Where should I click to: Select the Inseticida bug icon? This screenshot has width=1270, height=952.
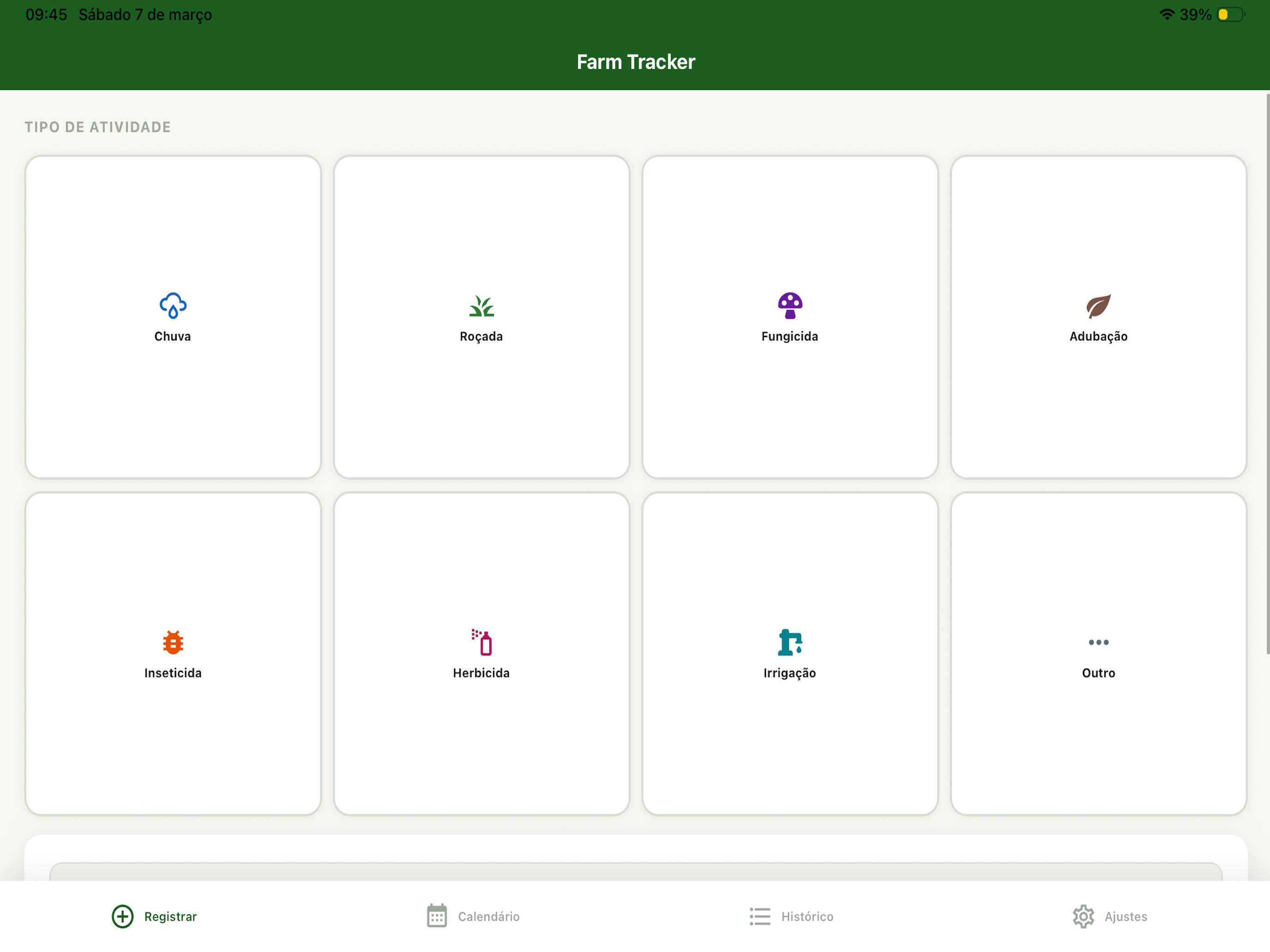pyautogui.click(x=173, y=642)
